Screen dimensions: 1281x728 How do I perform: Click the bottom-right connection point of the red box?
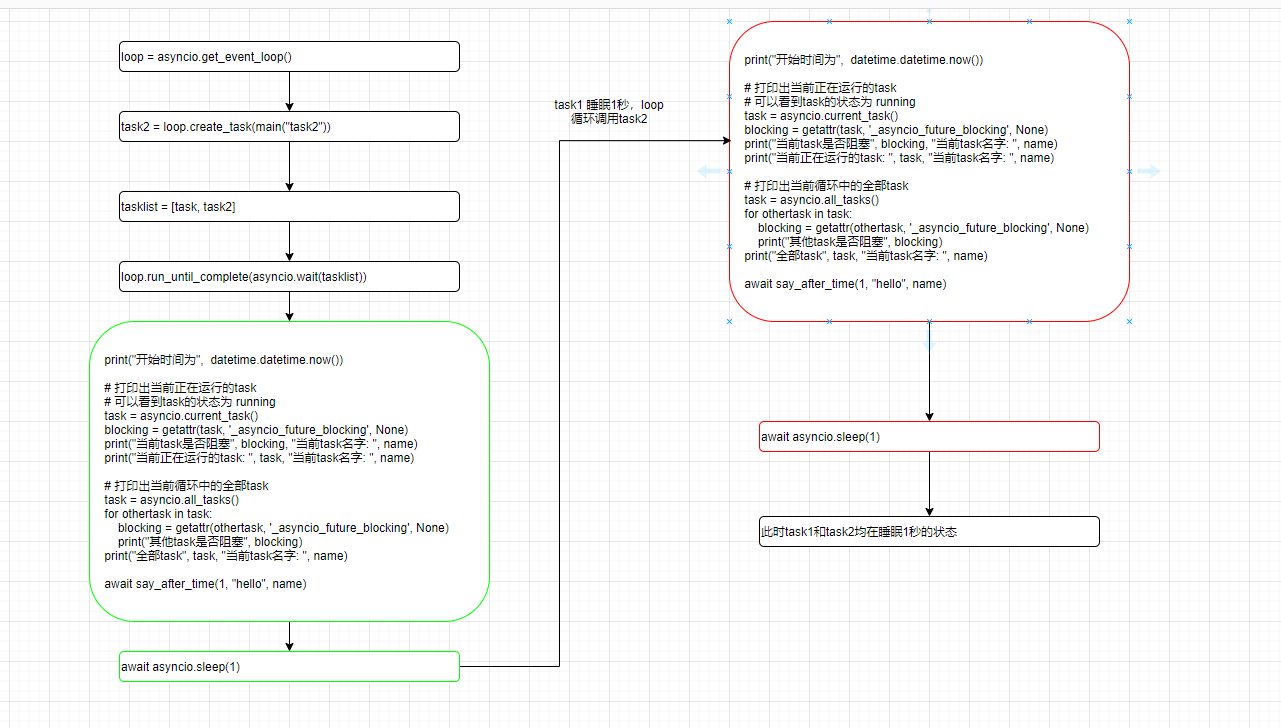1129,321
